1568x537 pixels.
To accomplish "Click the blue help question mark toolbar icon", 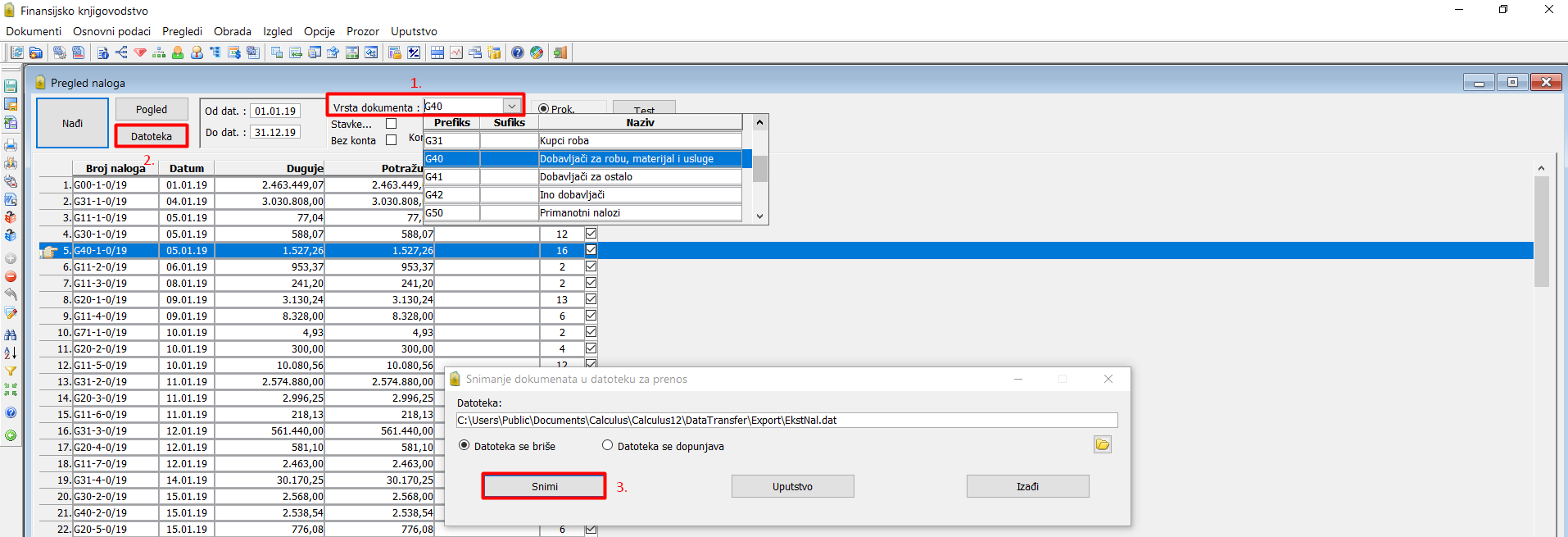I will (518, 52).
